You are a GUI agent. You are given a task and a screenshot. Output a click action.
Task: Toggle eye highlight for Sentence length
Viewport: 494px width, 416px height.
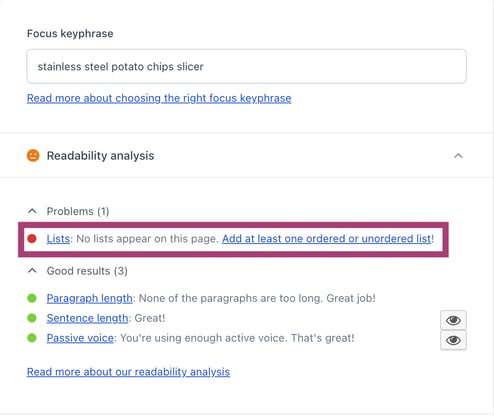[x=453, y=320]
